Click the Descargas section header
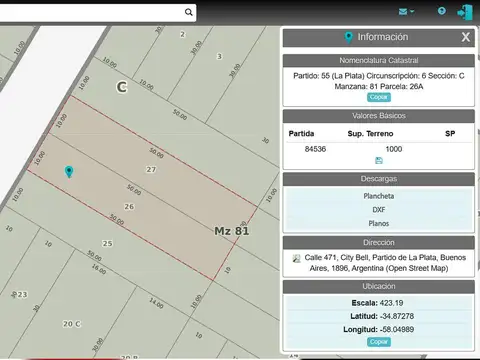This screenshot has height=360, width=480. click(379, 179)
